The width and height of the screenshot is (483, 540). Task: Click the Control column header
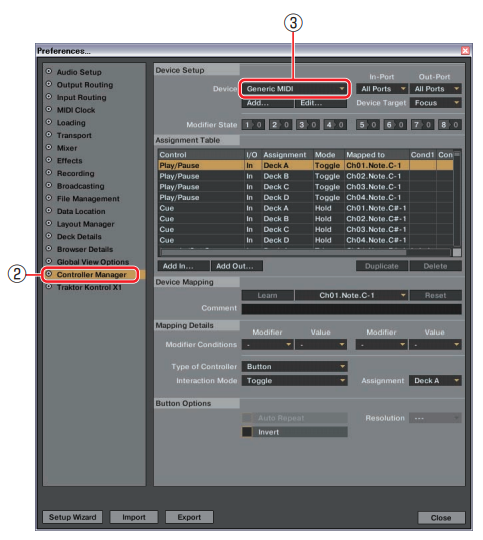[x=201, y=155]
